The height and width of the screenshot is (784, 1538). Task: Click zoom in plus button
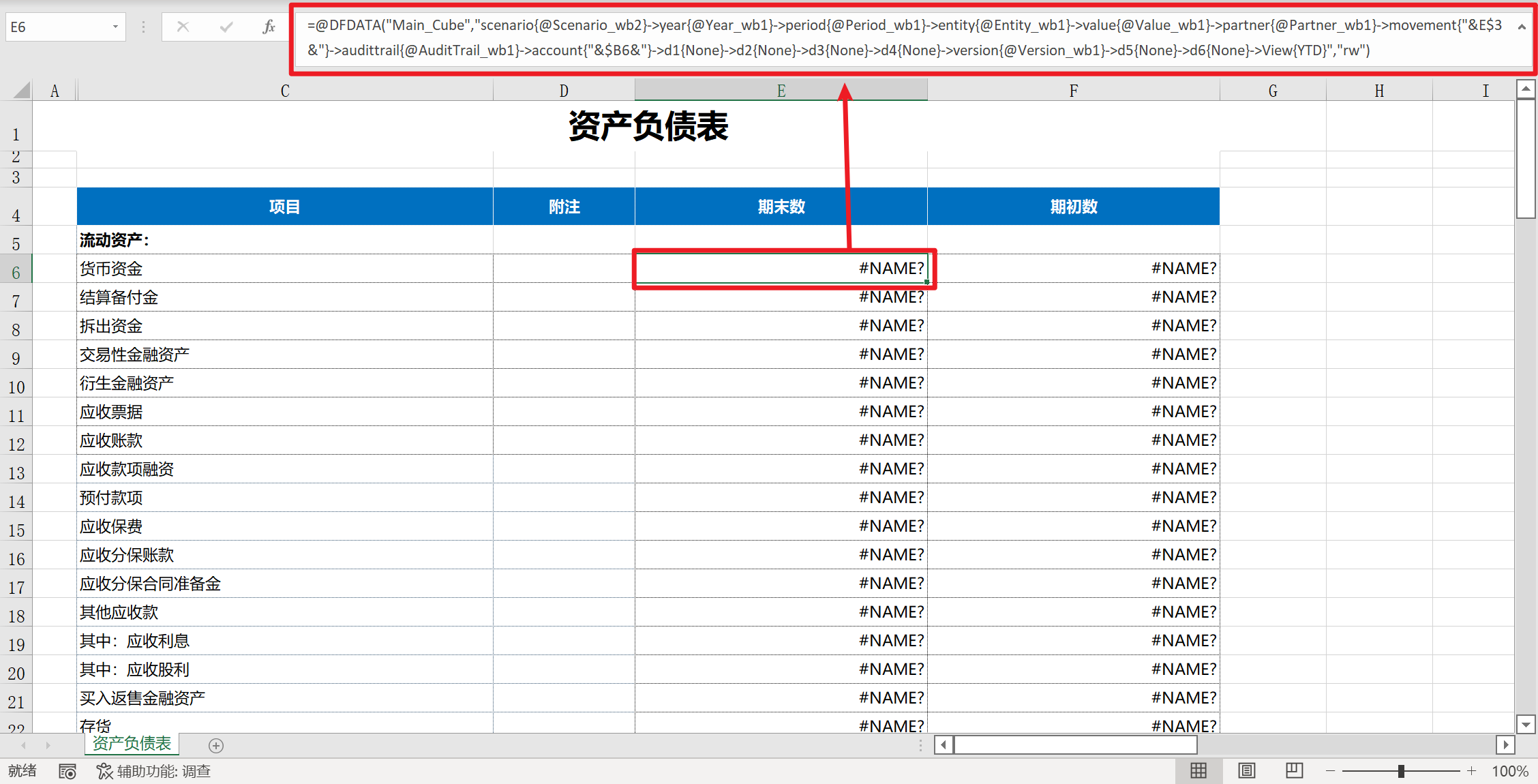(x=1471, y=771)
